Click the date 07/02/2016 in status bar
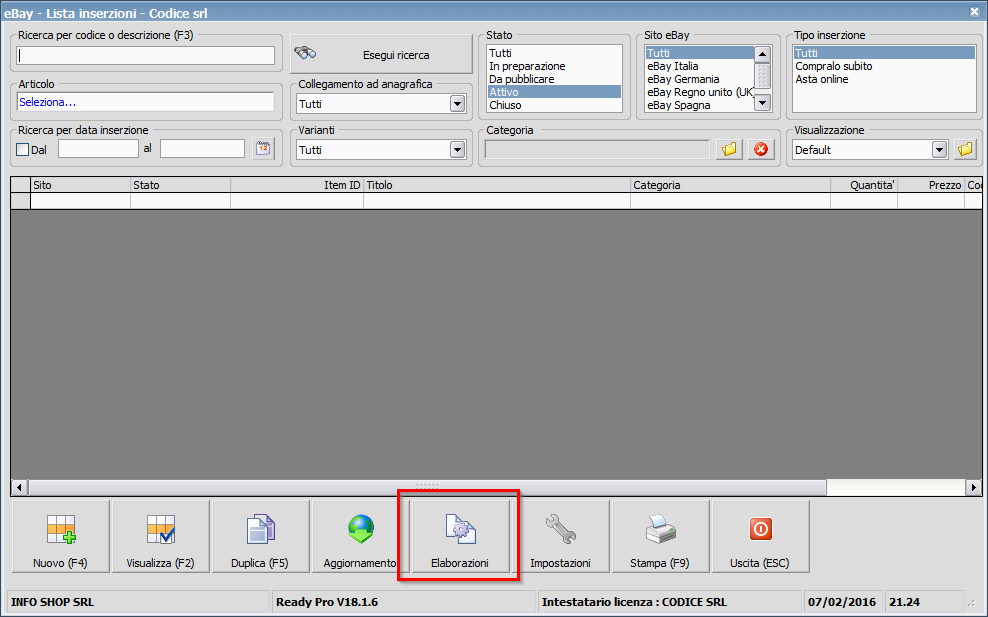This screenshot has width=988, height=617. (x=842, y=602)
